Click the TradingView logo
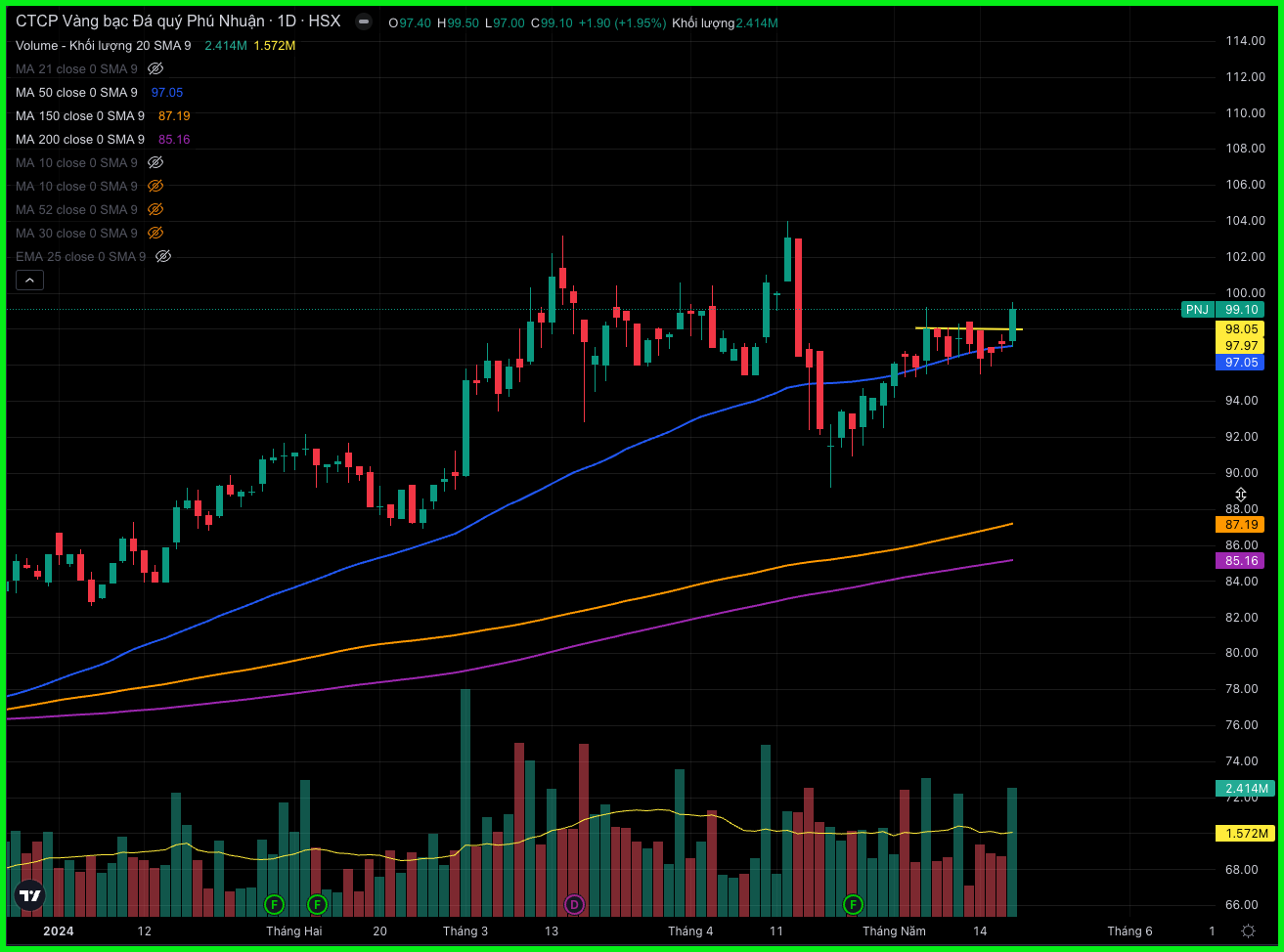Viewport: 1284px width, 952px height. click(30, 894)
